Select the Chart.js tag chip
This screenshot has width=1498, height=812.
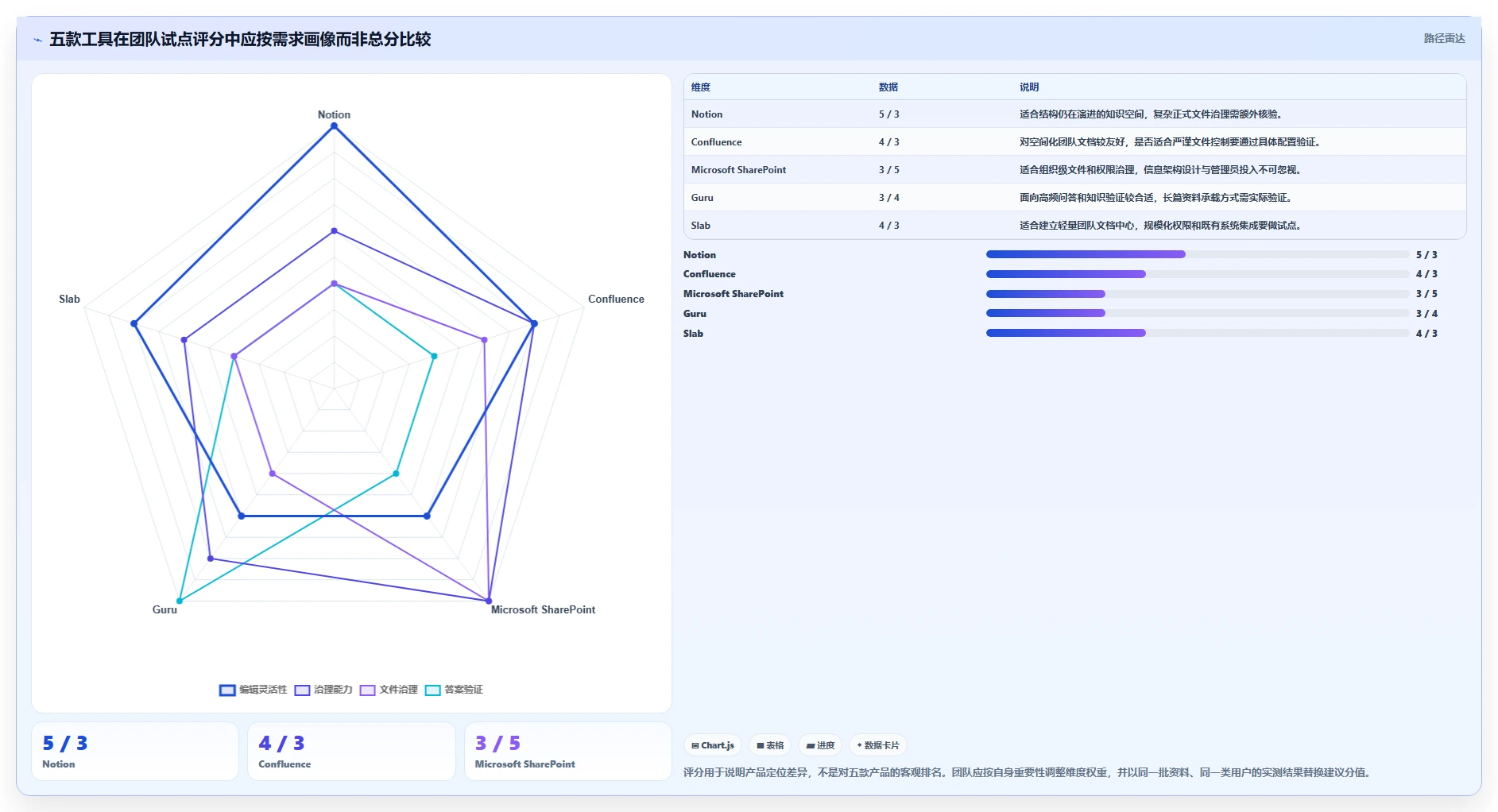(x=713, y=745)
